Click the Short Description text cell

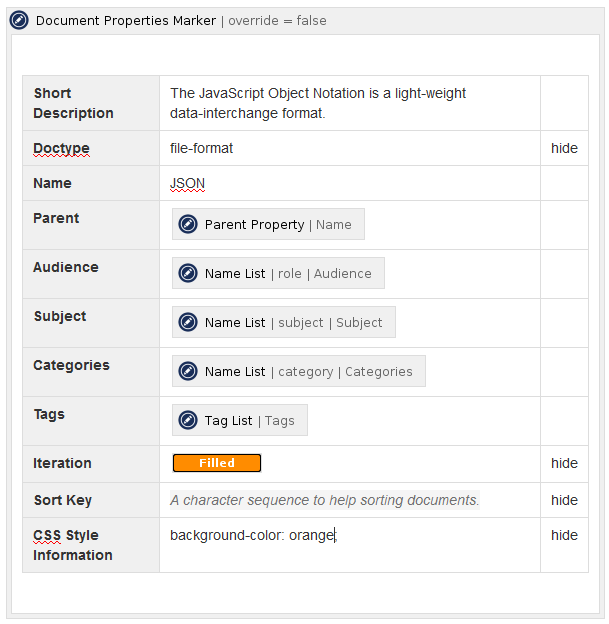[x=318, y=103]
